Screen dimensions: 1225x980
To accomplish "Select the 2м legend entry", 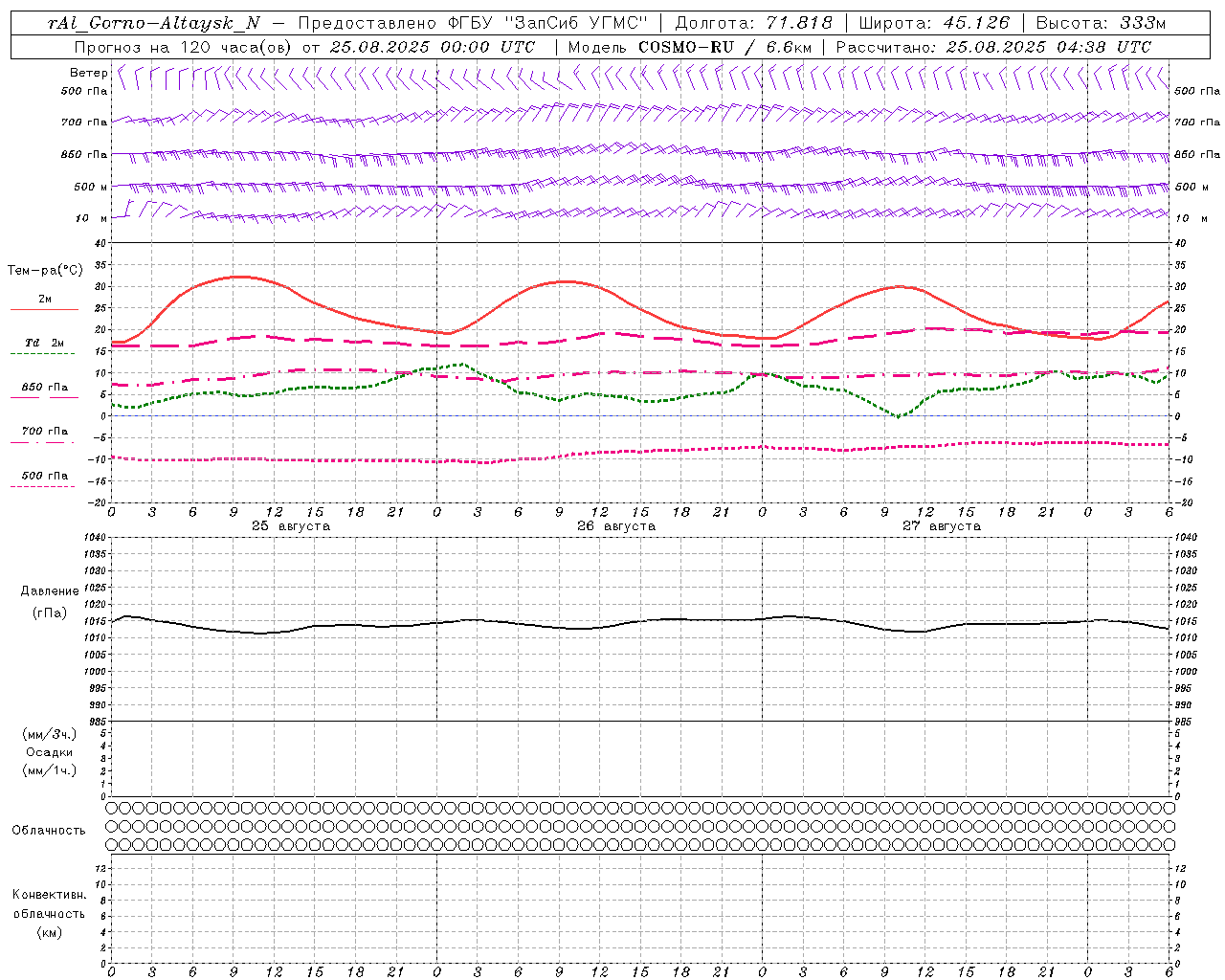I will coord(45,299).
